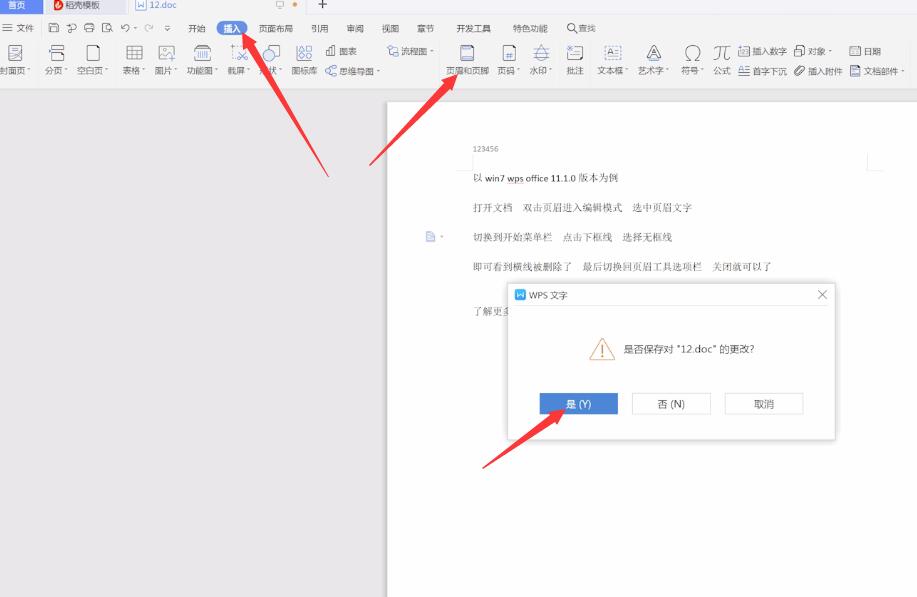The width and height of the screenshot is (917, 597).
Task: Insert an equation (公式)
Action: click(722, 60)
